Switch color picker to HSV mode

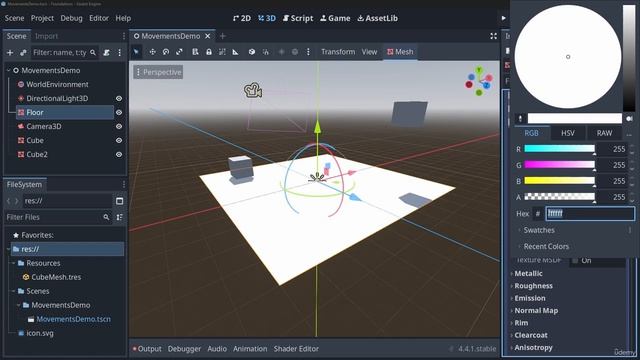[x=567, y=133]
